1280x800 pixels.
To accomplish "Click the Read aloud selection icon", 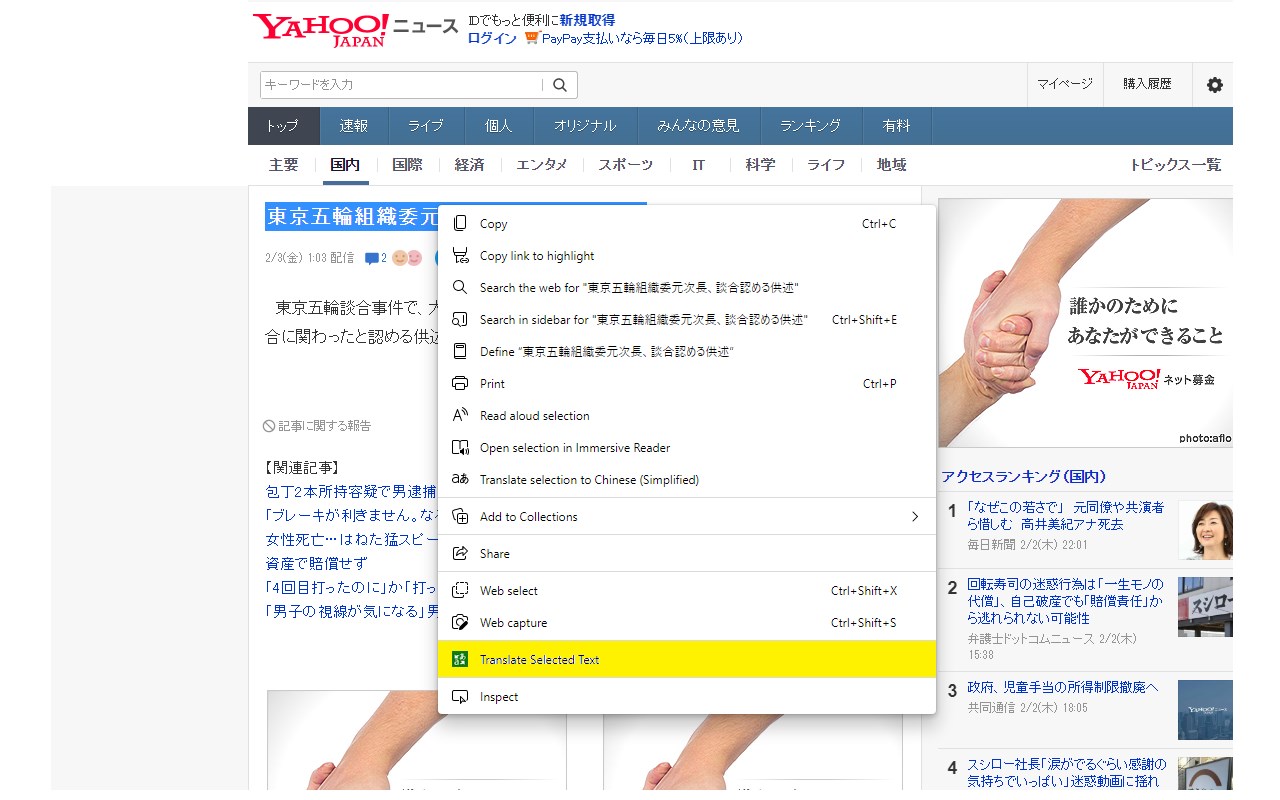I will coord(460,416).
